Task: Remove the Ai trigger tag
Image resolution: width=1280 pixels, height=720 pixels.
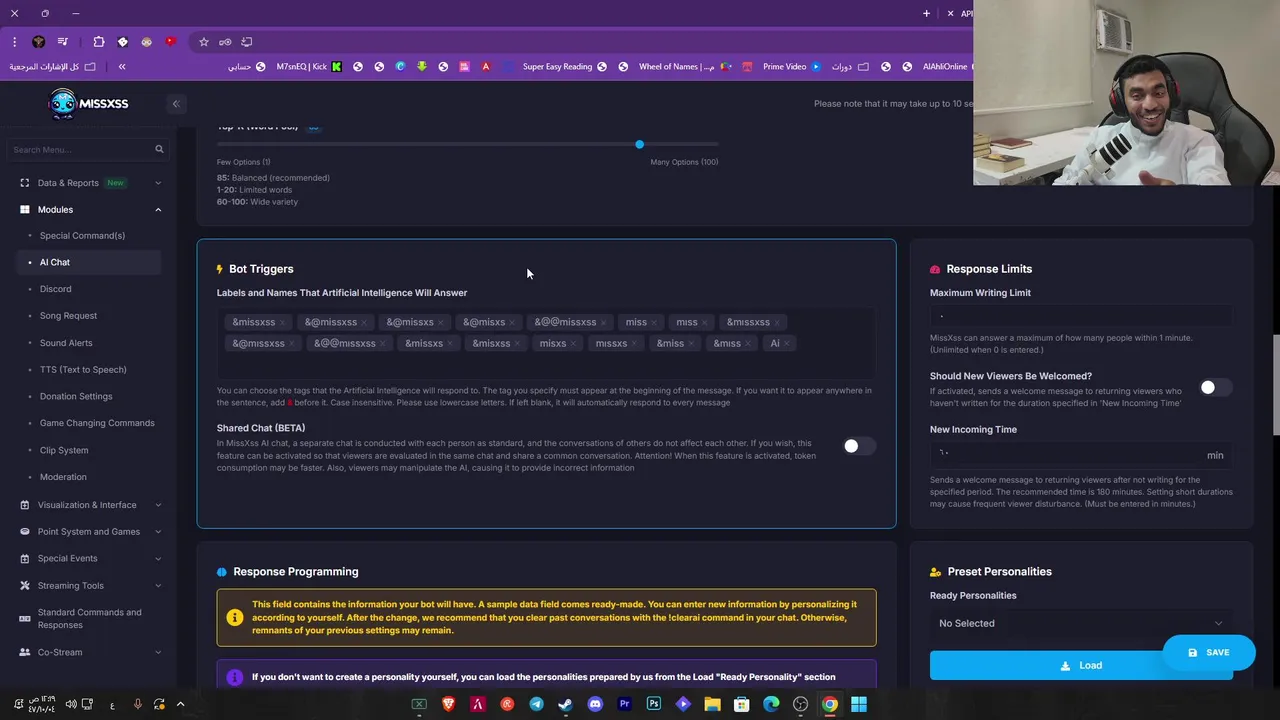Action: click(x=787, y=343)
